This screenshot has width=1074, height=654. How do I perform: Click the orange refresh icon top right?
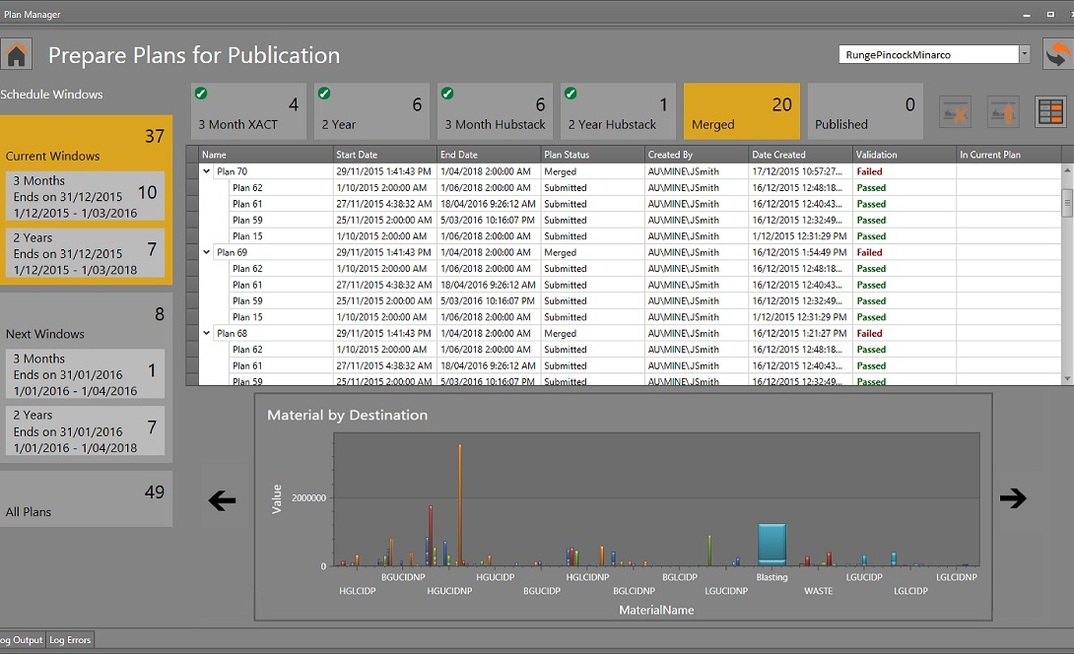[1058, 54]
